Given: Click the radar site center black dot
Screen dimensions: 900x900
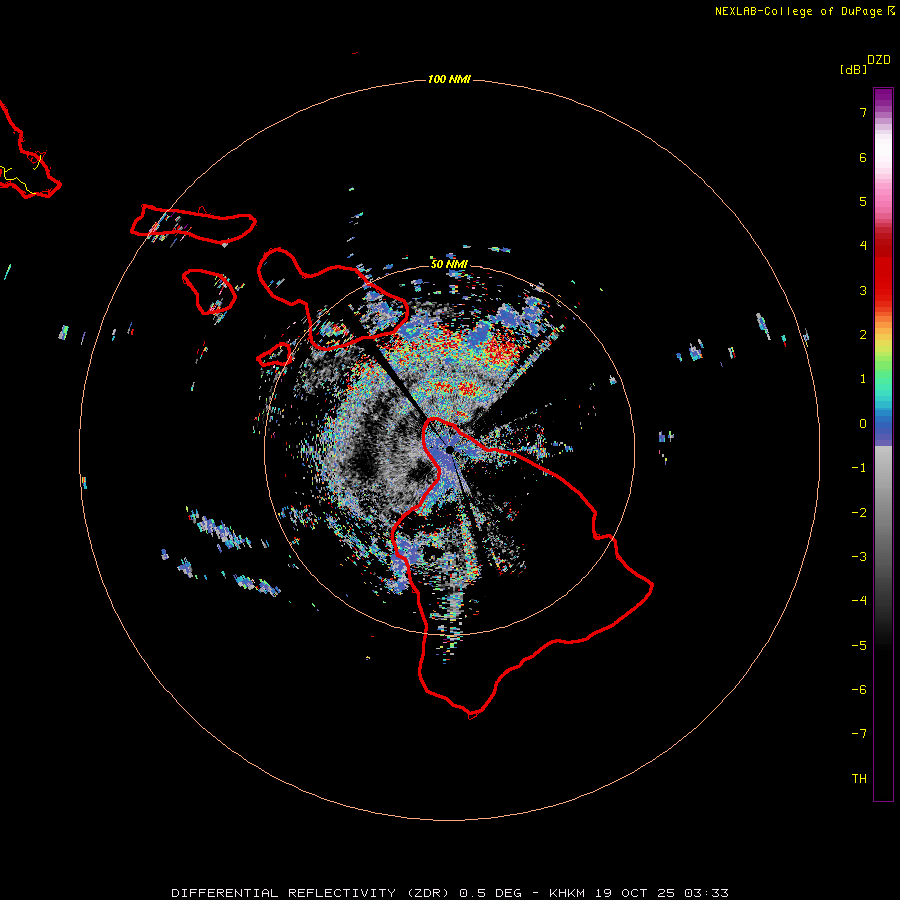Looking at the screenshot, I should pos(450,449).
